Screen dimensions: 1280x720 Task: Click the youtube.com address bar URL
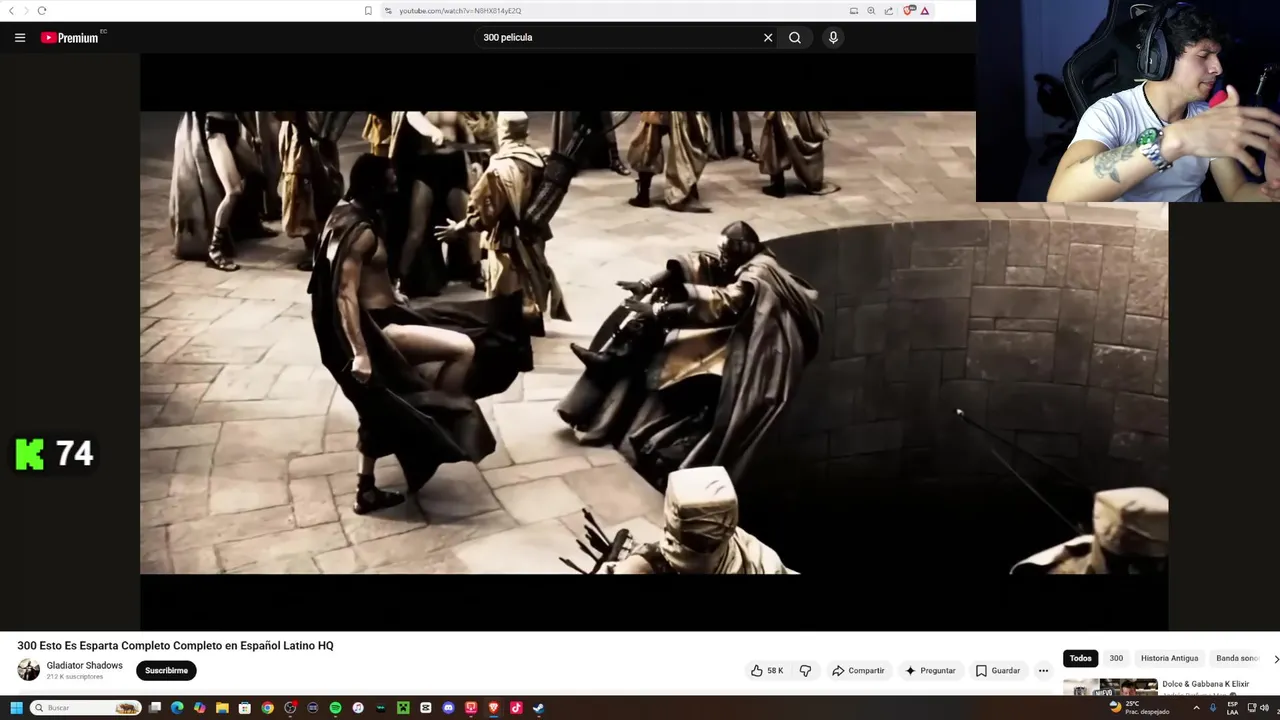coord(460,11)
